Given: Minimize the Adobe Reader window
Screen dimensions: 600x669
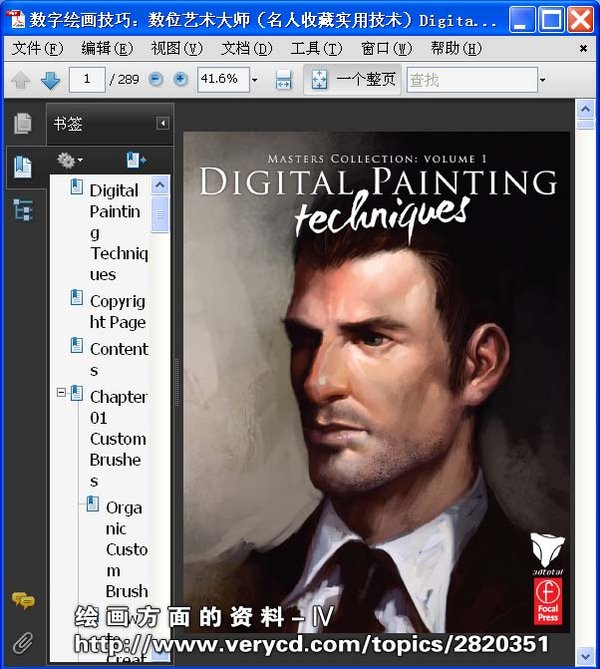Looking at the screenshot, I should [x=521, y=19].
